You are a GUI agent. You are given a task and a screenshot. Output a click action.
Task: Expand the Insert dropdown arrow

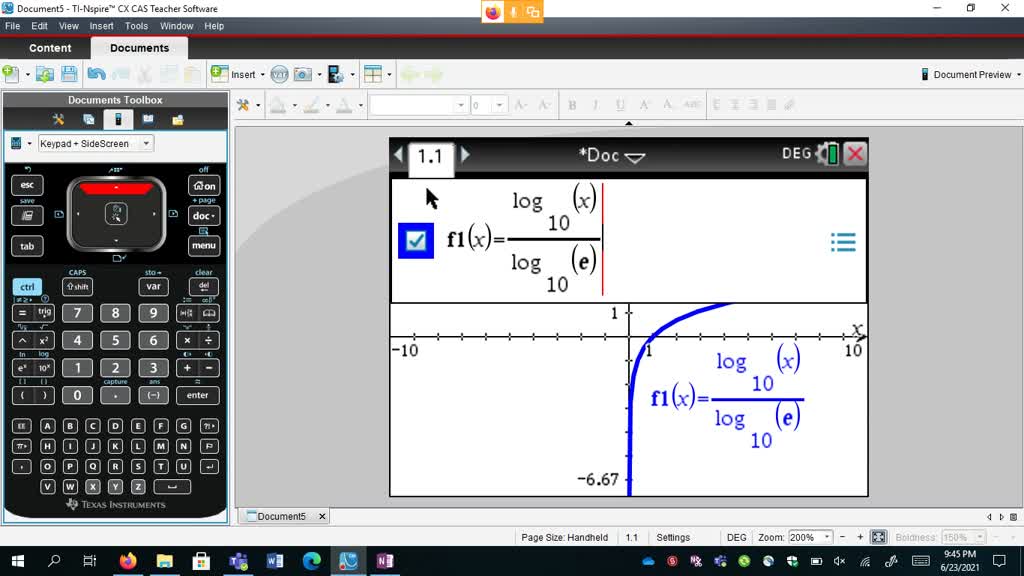coord(263,75)
